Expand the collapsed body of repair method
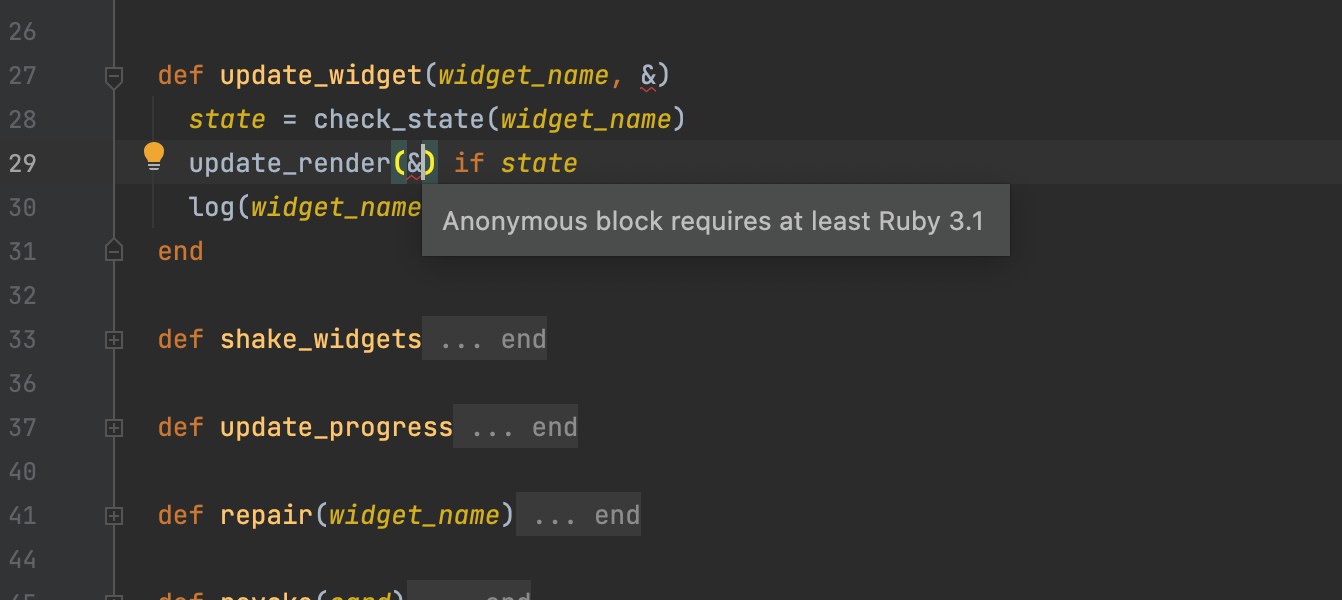 click(578, 514)
